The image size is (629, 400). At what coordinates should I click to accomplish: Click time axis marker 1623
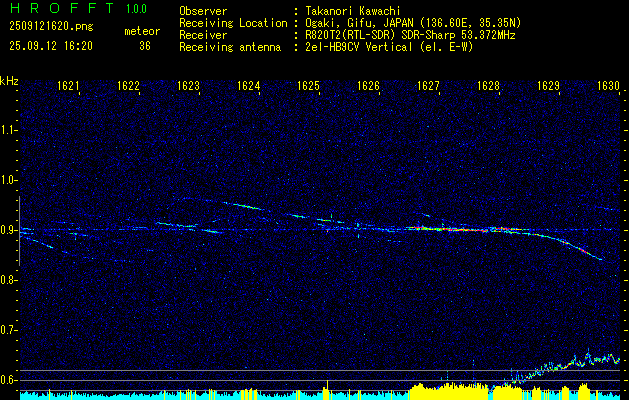click(188, 86)
